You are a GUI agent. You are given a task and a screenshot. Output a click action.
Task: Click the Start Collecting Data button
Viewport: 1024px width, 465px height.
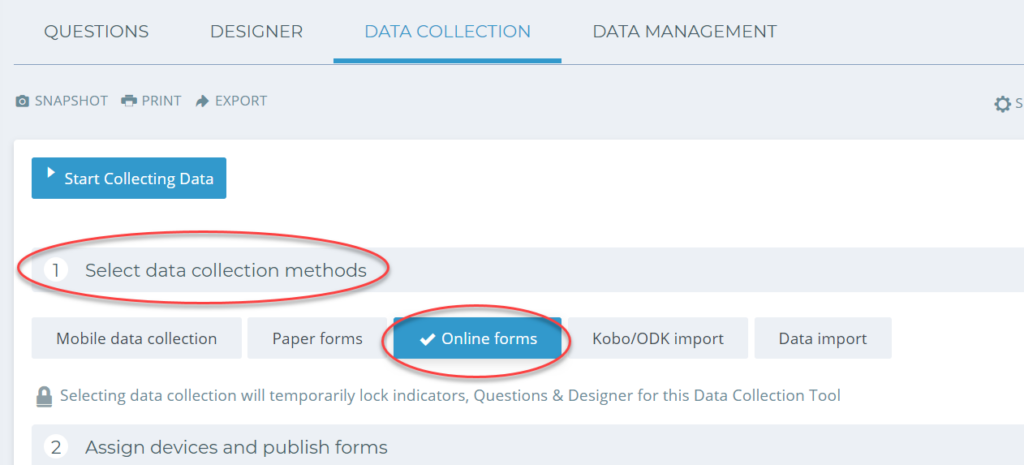tap(129, 178)
